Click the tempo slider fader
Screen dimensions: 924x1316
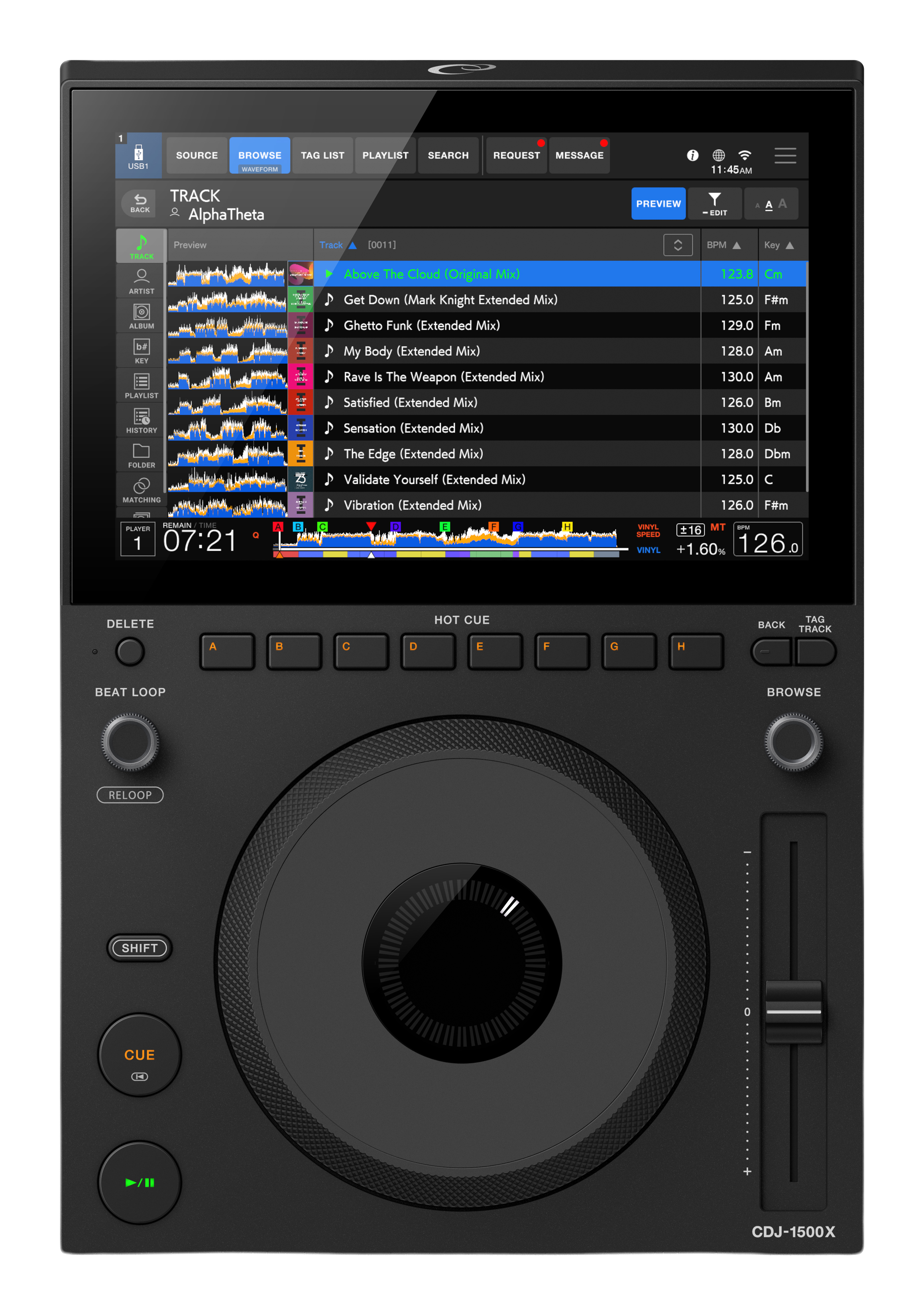(x=793, y=1012)
